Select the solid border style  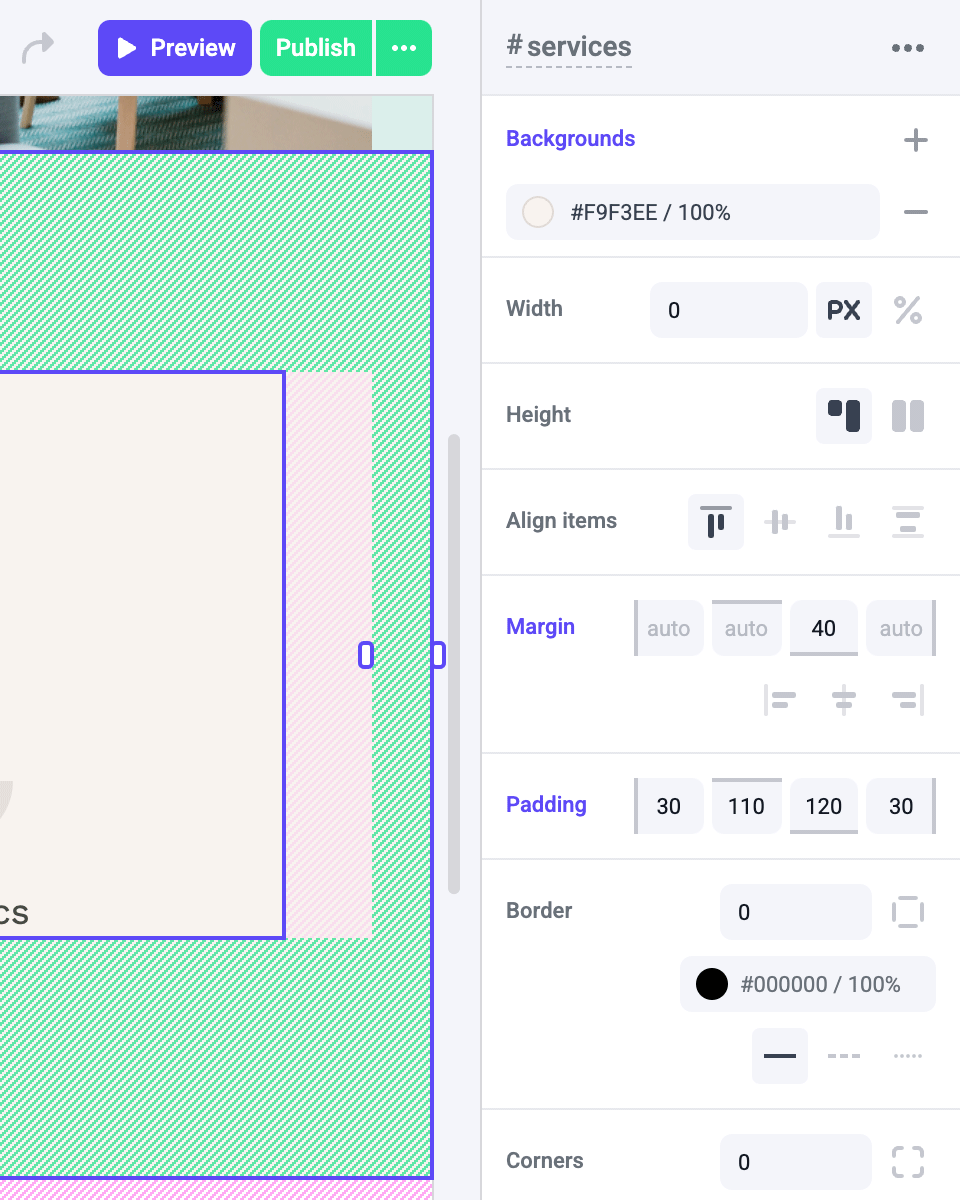[x=780, y=1056]
